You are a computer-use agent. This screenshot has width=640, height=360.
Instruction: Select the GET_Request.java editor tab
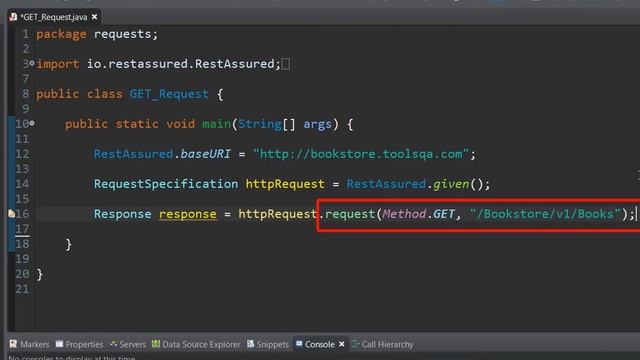click(53, 17)
